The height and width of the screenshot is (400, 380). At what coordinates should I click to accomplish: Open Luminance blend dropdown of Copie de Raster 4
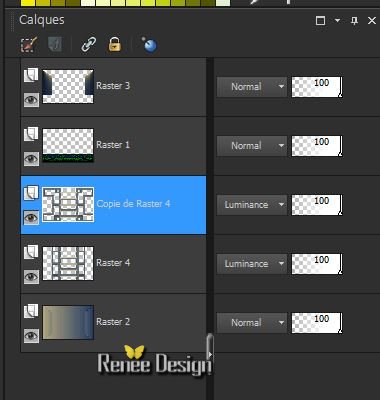[x=252, y=205]
